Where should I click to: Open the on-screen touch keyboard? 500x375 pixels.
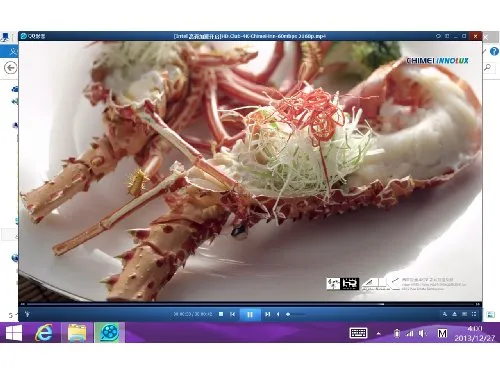[358, 333]
